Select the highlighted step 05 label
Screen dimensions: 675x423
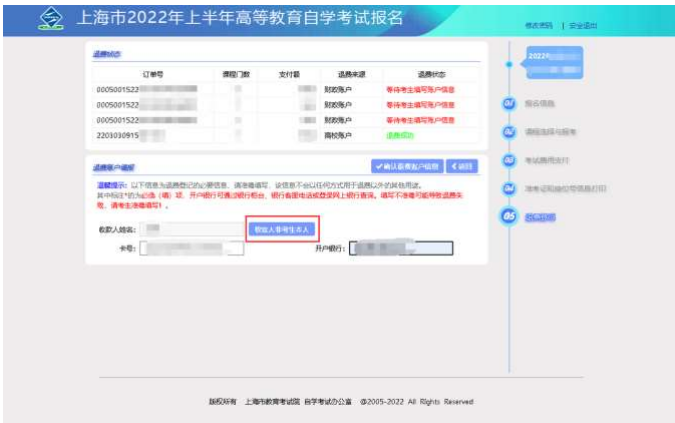click(540, 217)
